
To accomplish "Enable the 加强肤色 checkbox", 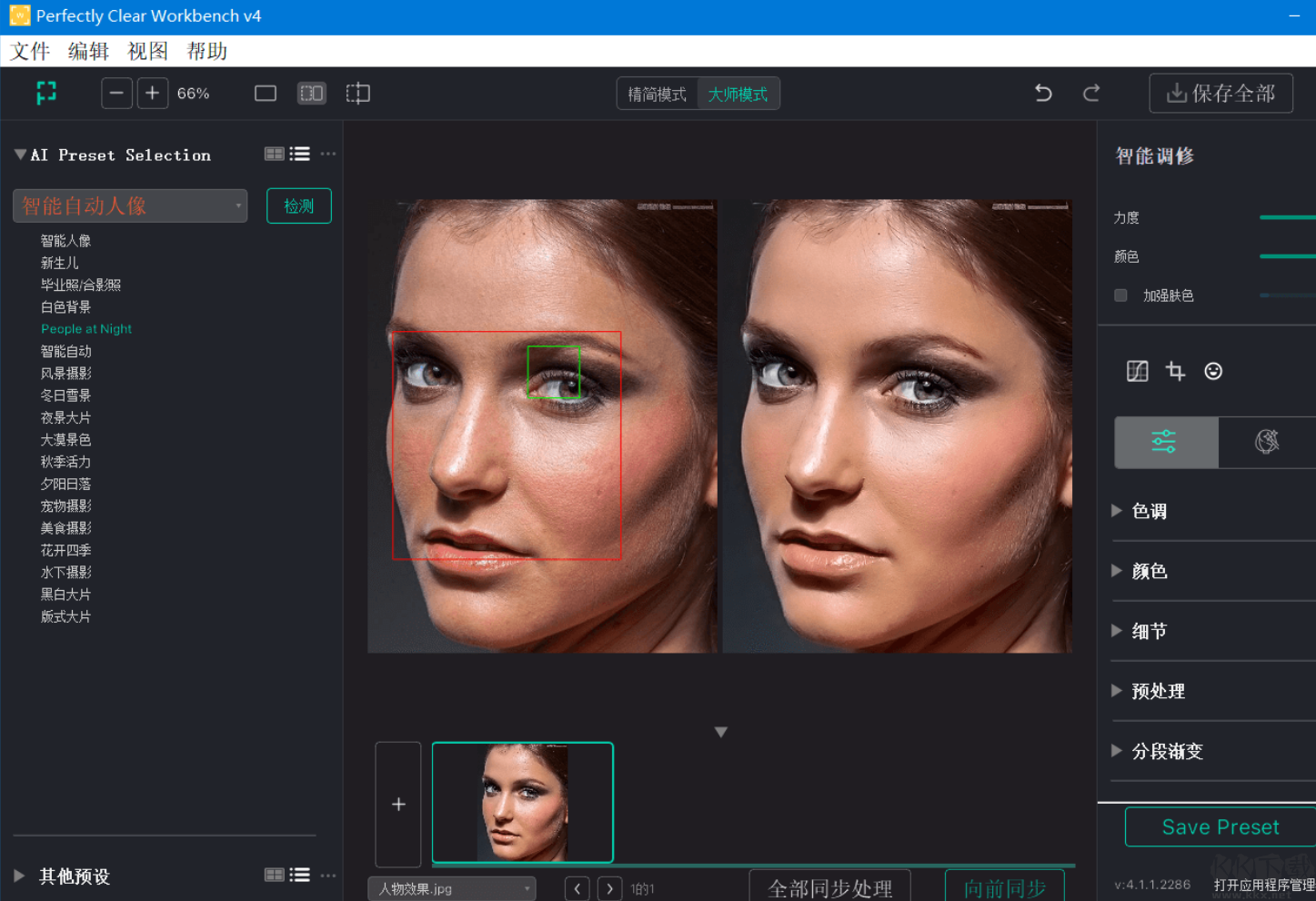I will pos(1120,295).
